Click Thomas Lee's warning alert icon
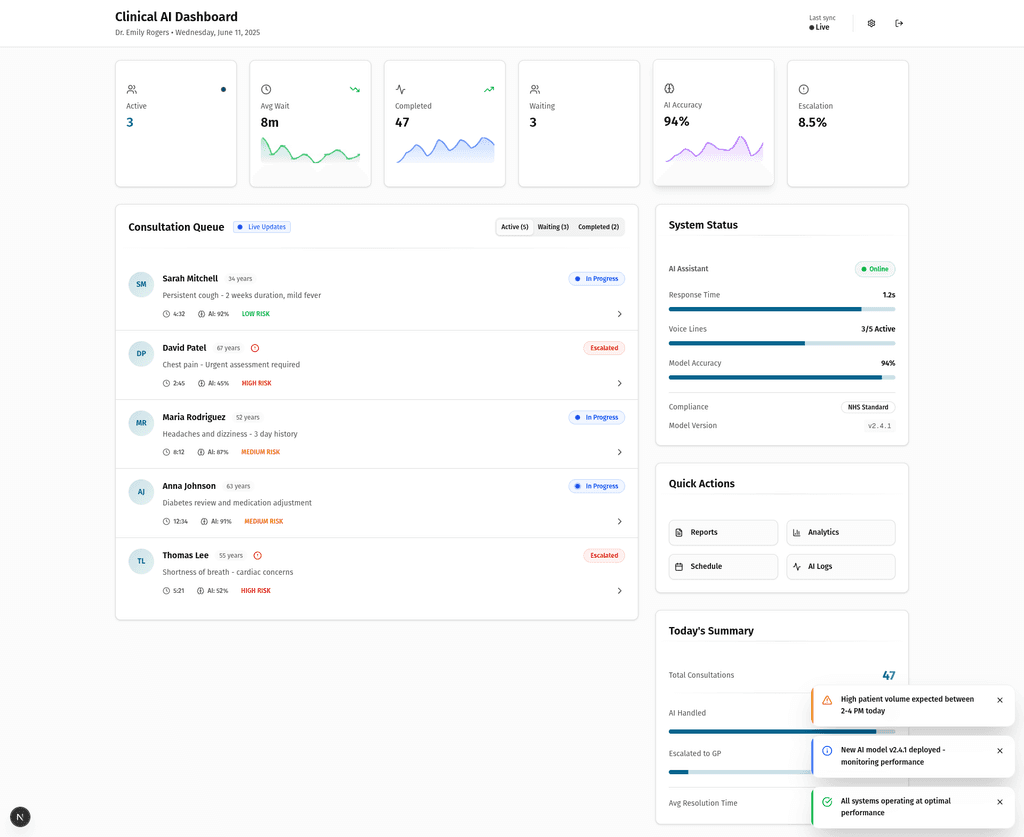Viewport: 1024px width, 837px height. click(257, 555)
